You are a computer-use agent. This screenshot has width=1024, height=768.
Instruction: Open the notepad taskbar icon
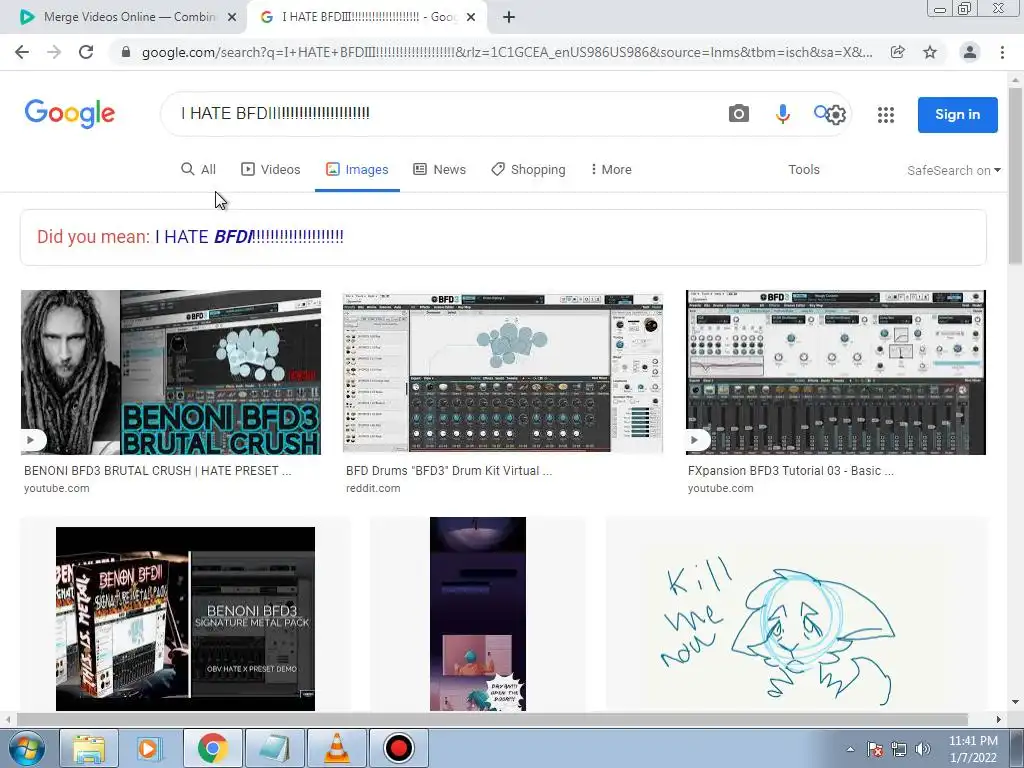point(274,748)
